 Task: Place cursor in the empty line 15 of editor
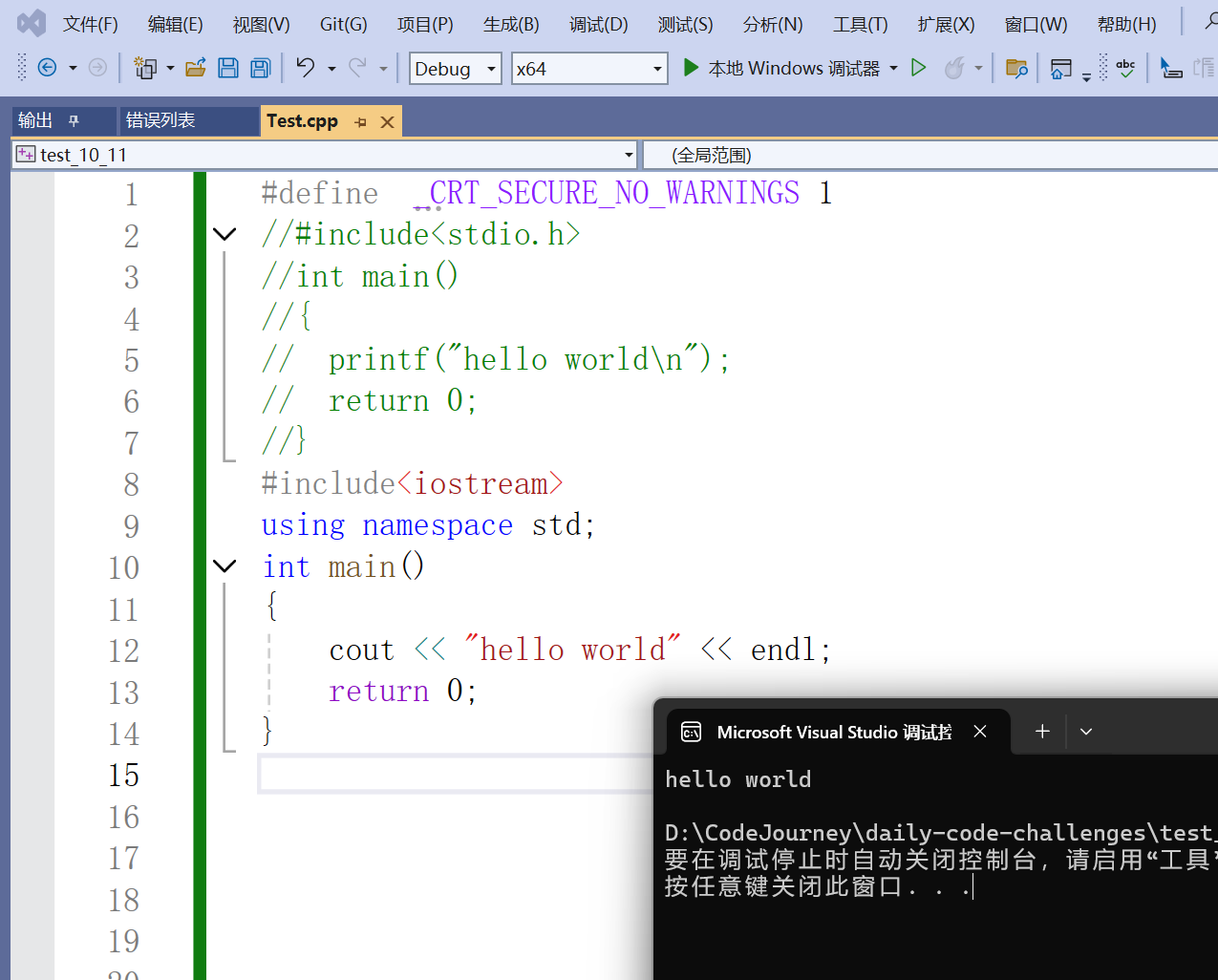point(455,774)
